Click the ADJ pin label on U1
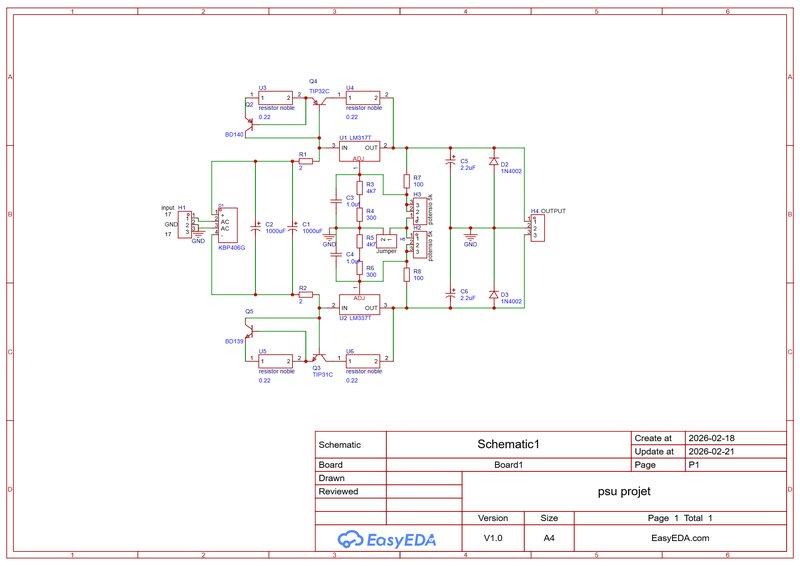Screen dimensions: 800x566 click(359, 159)
